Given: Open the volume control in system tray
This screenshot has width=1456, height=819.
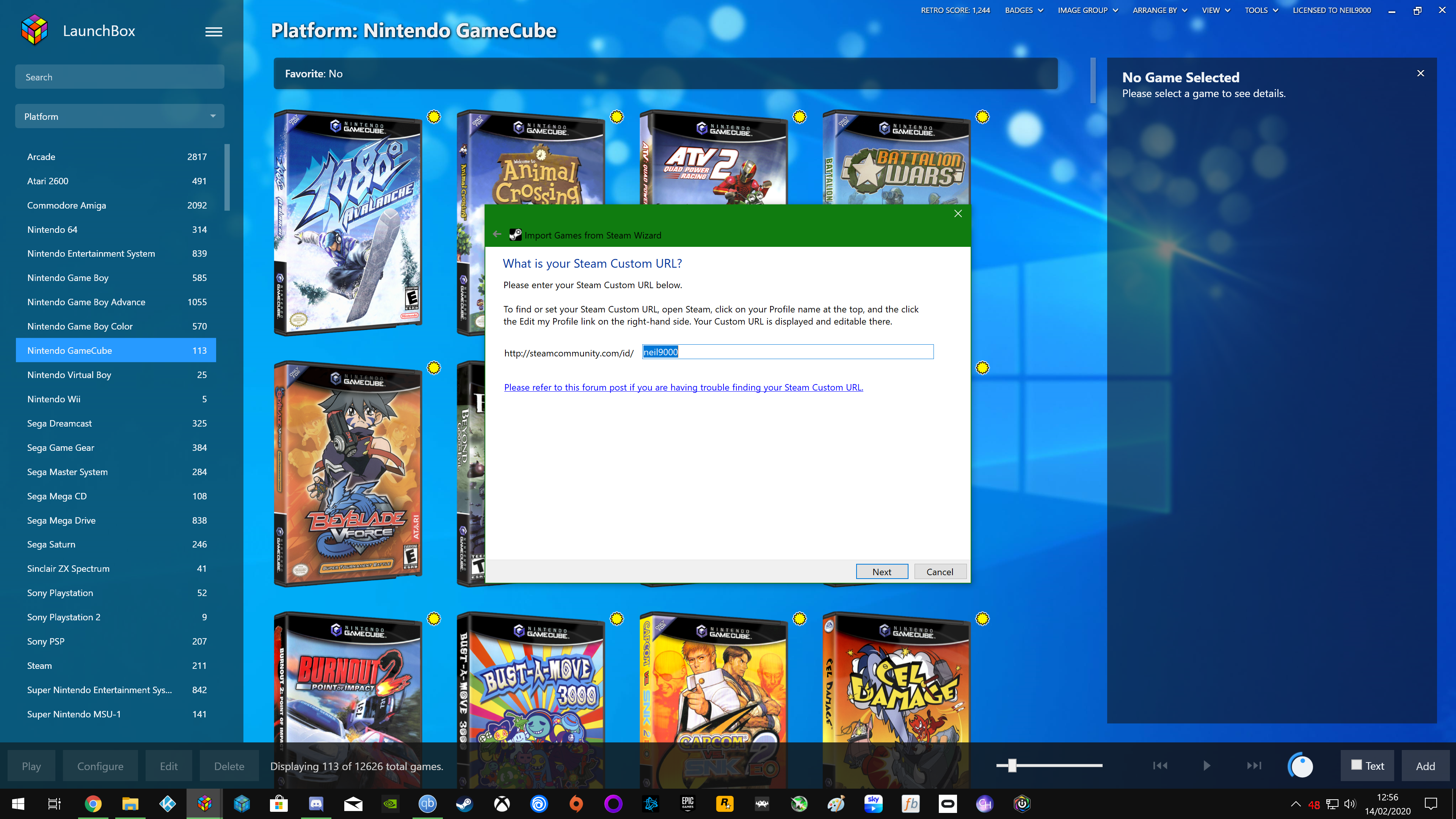Looking at the screenshot, I should coord(1350,804).
